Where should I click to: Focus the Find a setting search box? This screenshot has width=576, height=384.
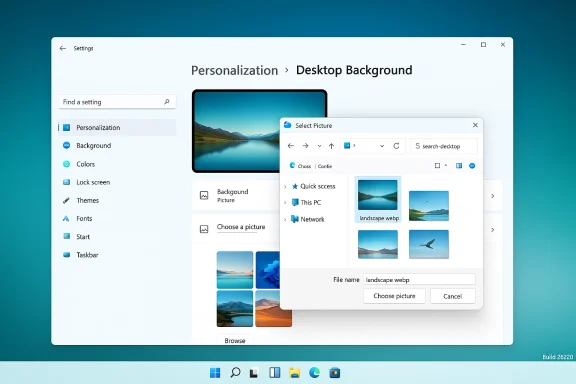tap(117, 102)
